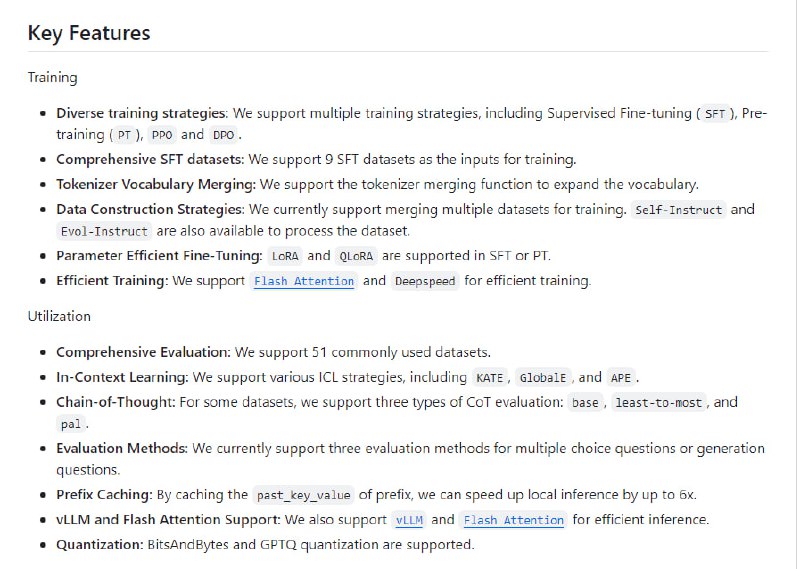The height and width of the screenshot is (569, 800).
Task: Open the vLLM link
Action: pos(408,520)
